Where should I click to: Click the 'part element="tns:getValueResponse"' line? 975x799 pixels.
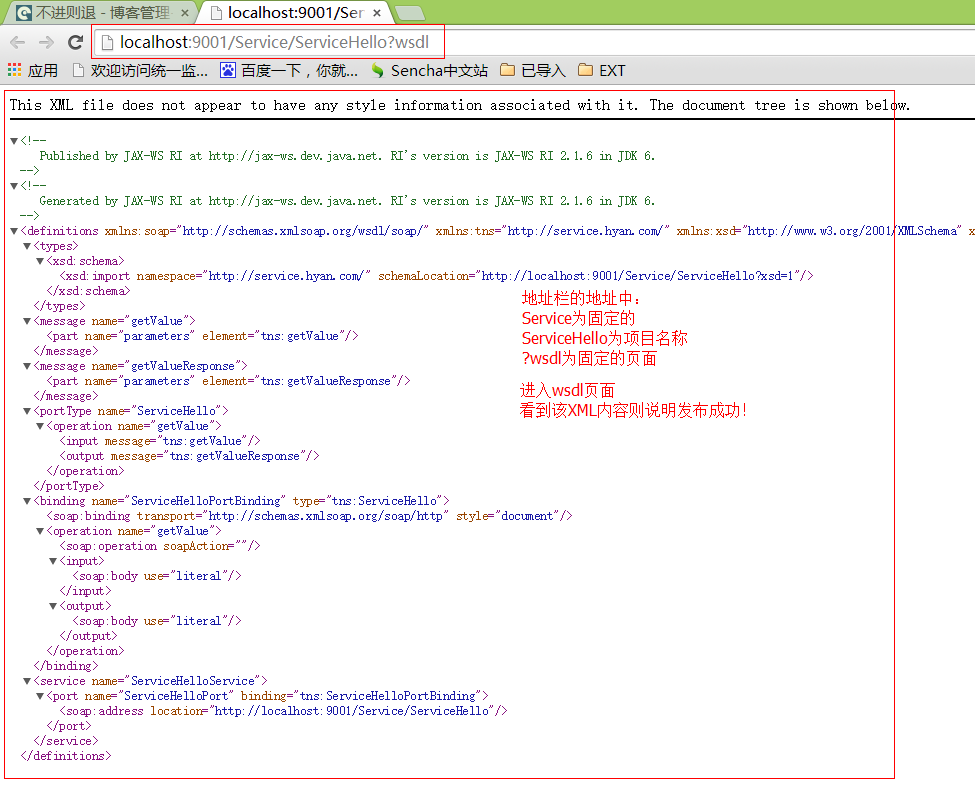pos(228,381)
